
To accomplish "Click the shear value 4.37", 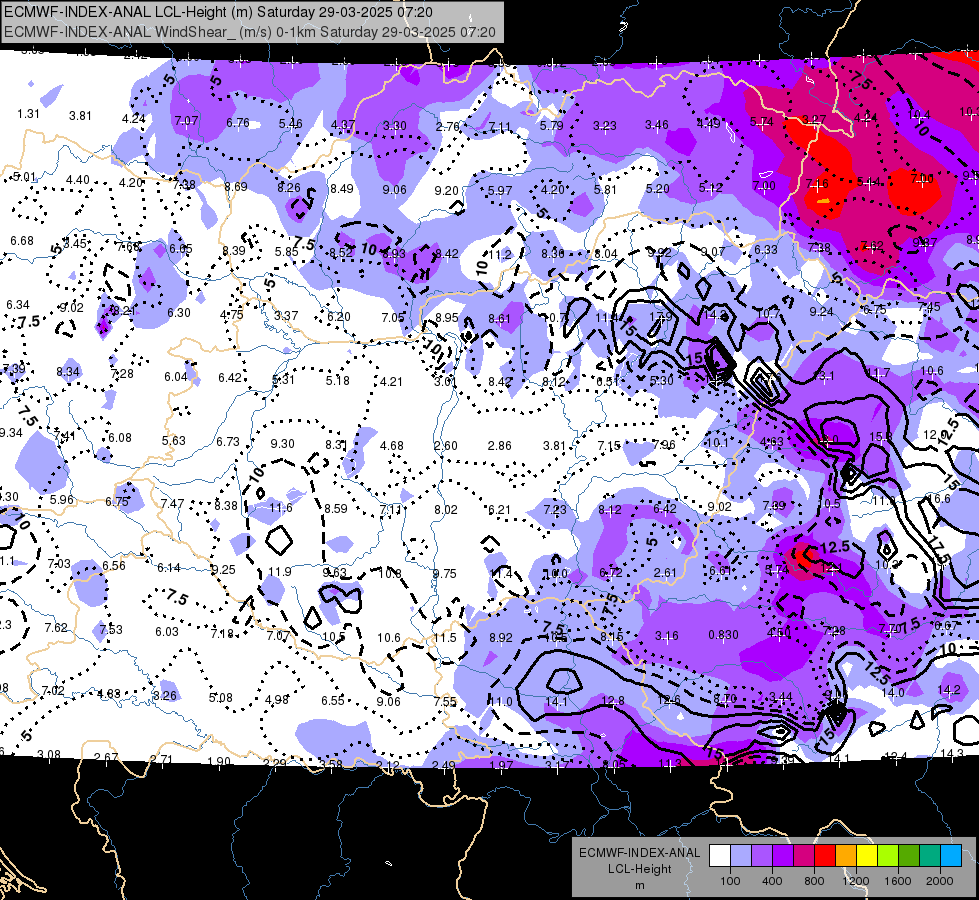I will pyautogui.click(x=343, y=125).
